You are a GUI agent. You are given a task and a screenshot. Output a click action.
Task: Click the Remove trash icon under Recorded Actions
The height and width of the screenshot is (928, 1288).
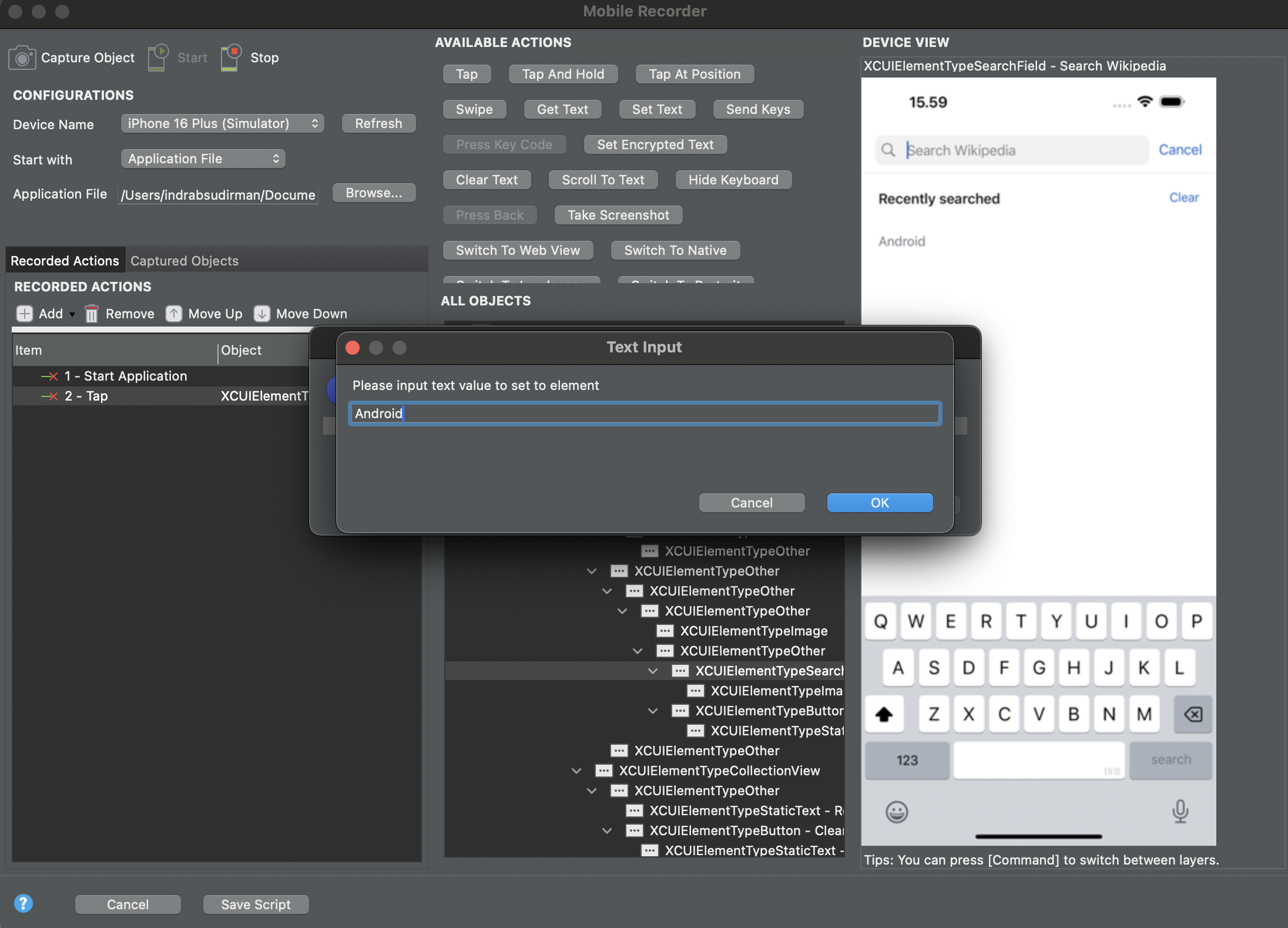coord(92,314)
